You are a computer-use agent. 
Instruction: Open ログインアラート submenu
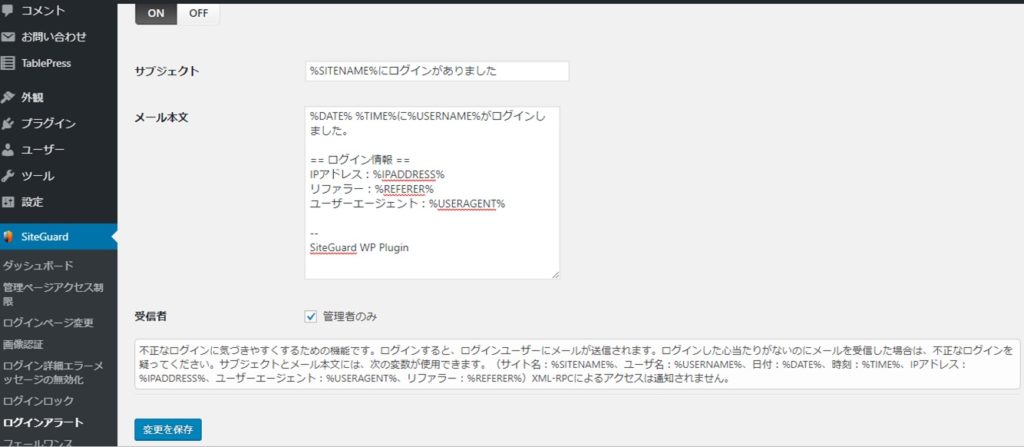click(43, 422)
